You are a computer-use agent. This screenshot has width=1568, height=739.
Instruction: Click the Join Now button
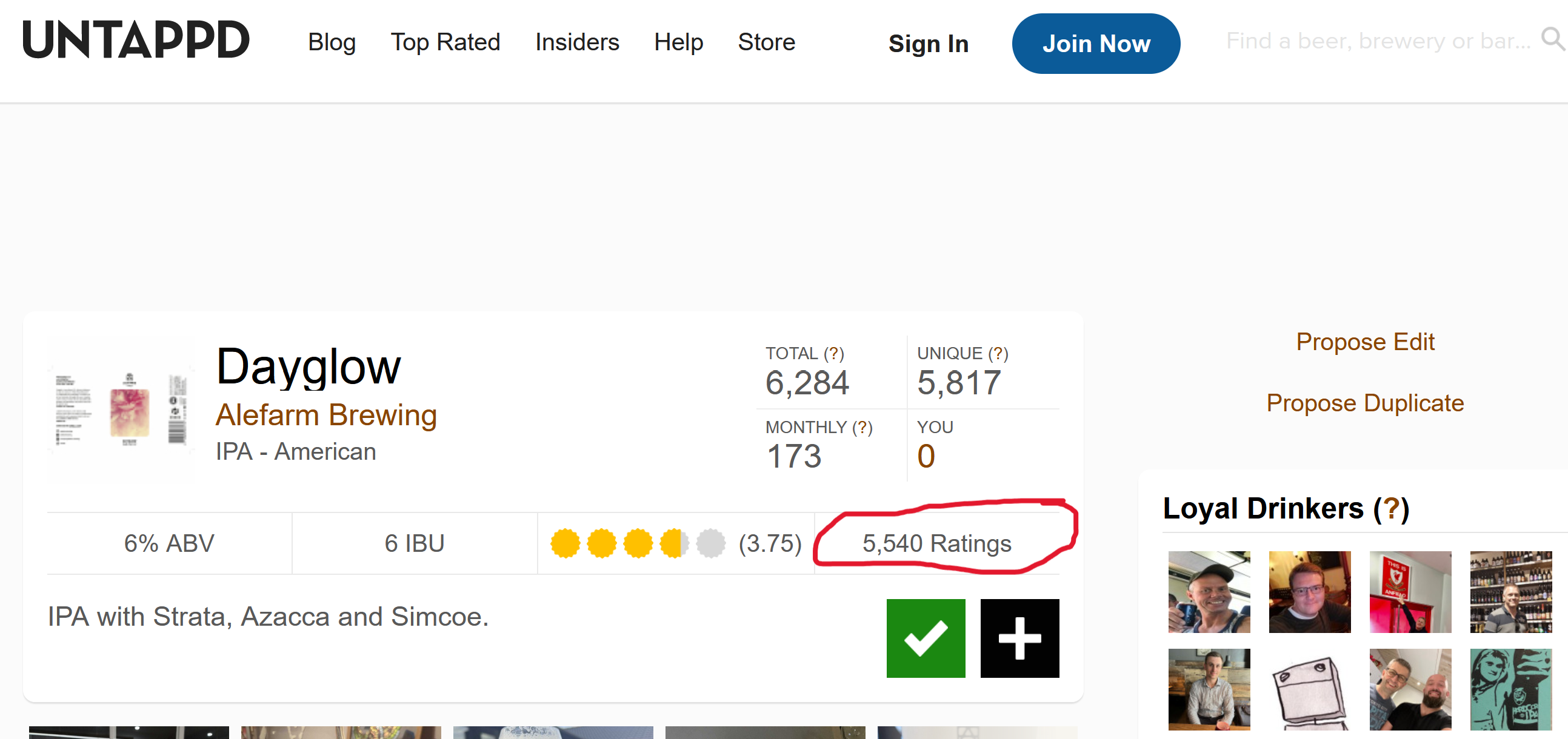1096,44
